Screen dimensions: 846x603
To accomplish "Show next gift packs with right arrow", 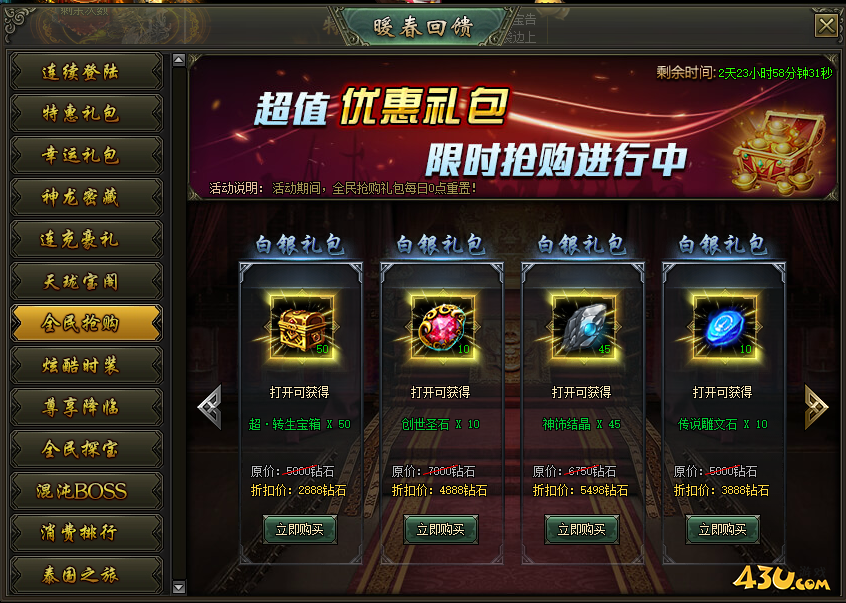I will (x=816, y=407).
